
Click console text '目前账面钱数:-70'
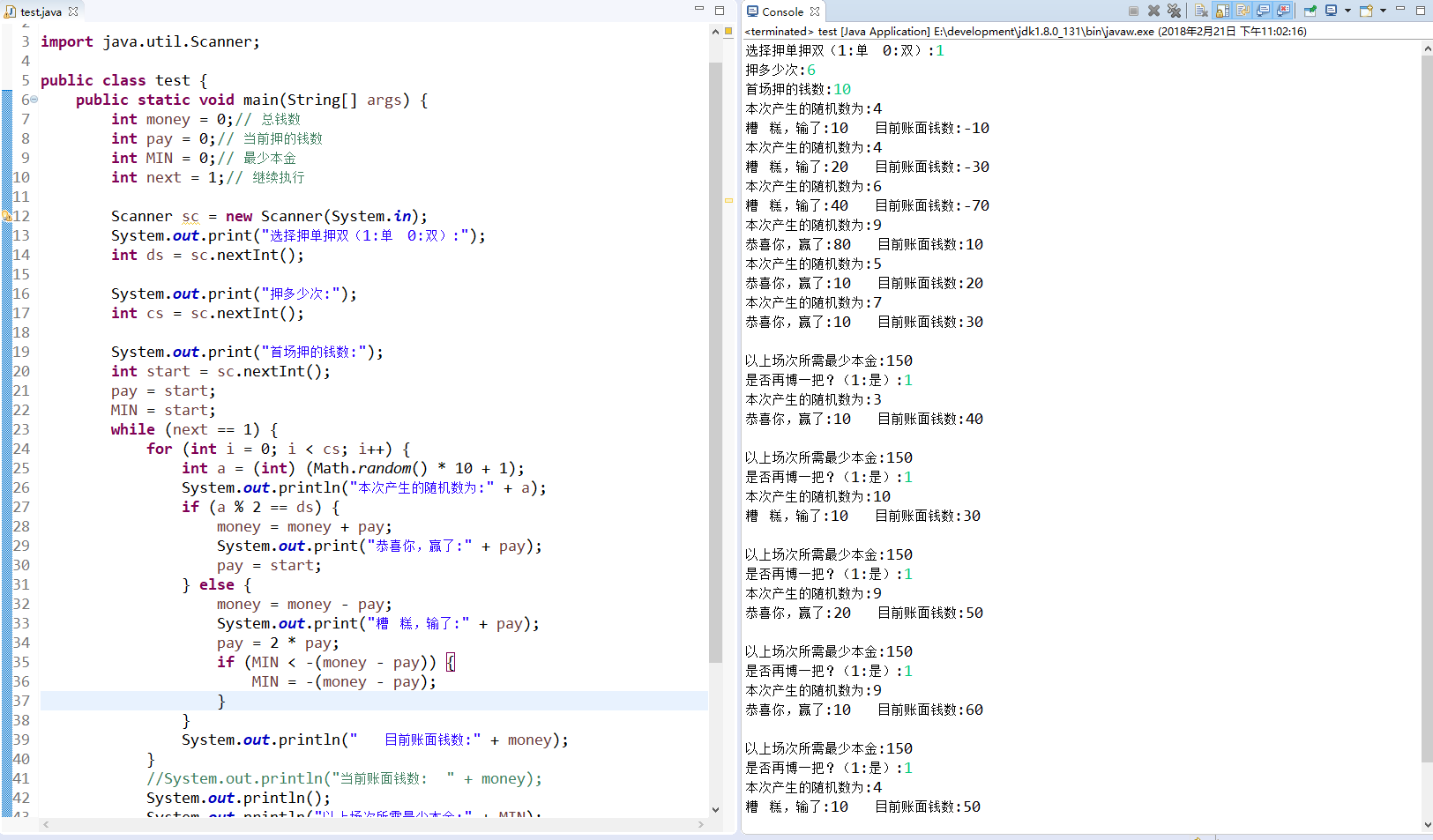click(x=932, y=205)
